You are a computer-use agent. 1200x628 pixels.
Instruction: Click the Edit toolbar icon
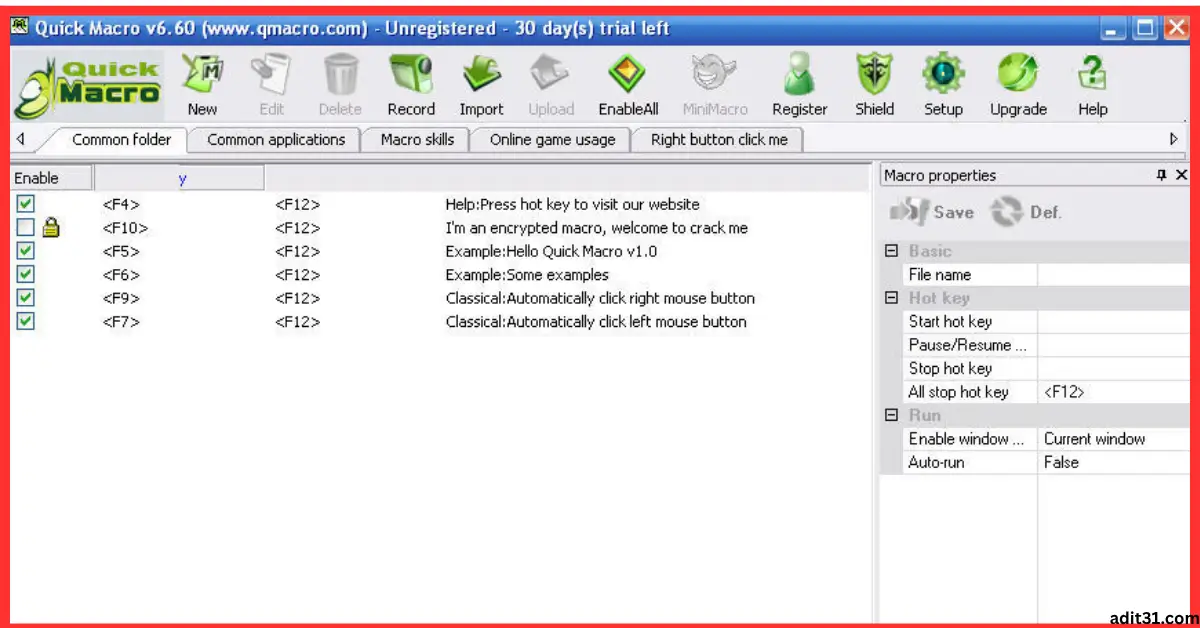pyautogui.click(x=271, y=76)
